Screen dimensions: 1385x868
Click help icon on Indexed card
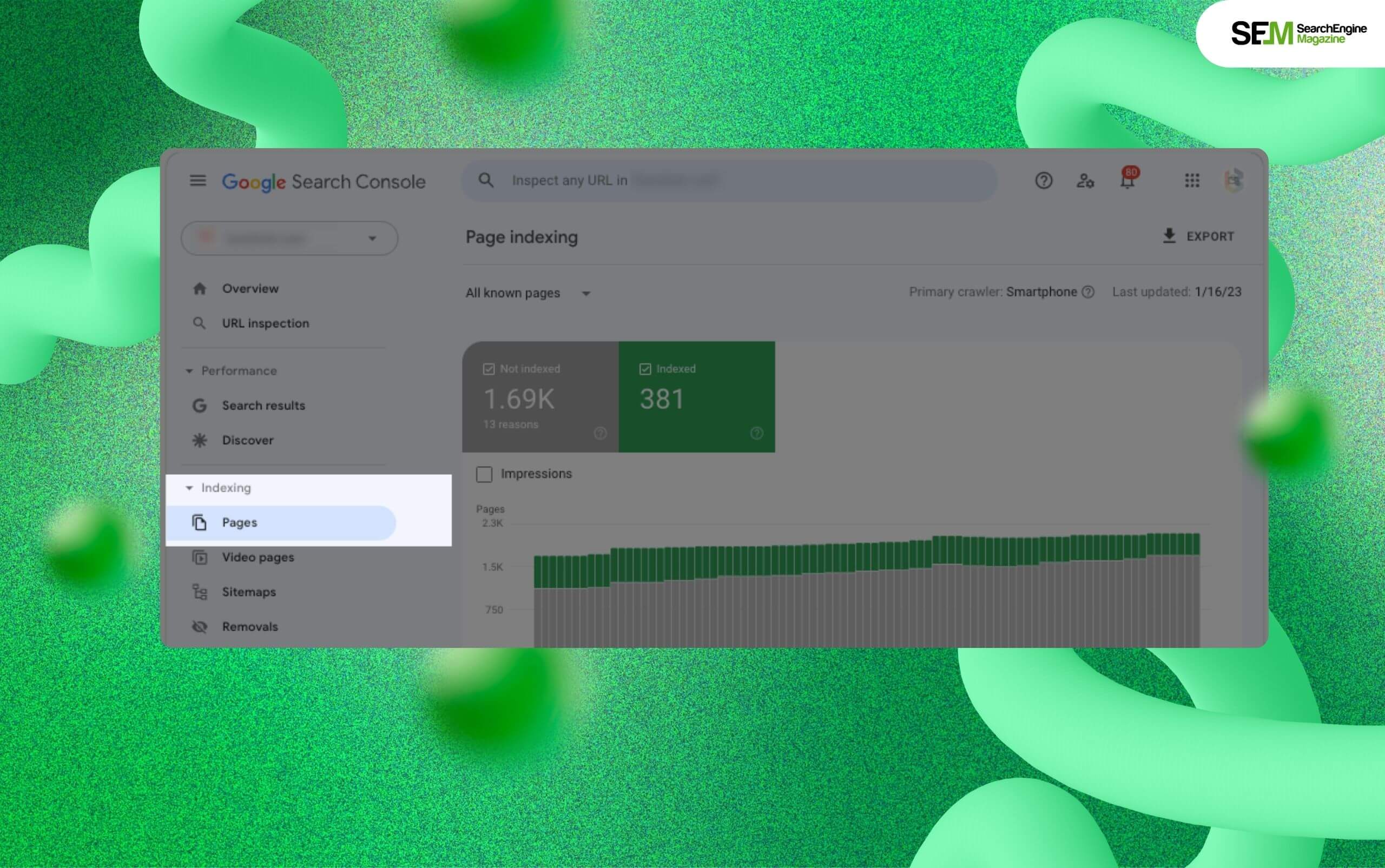[757, 433]
